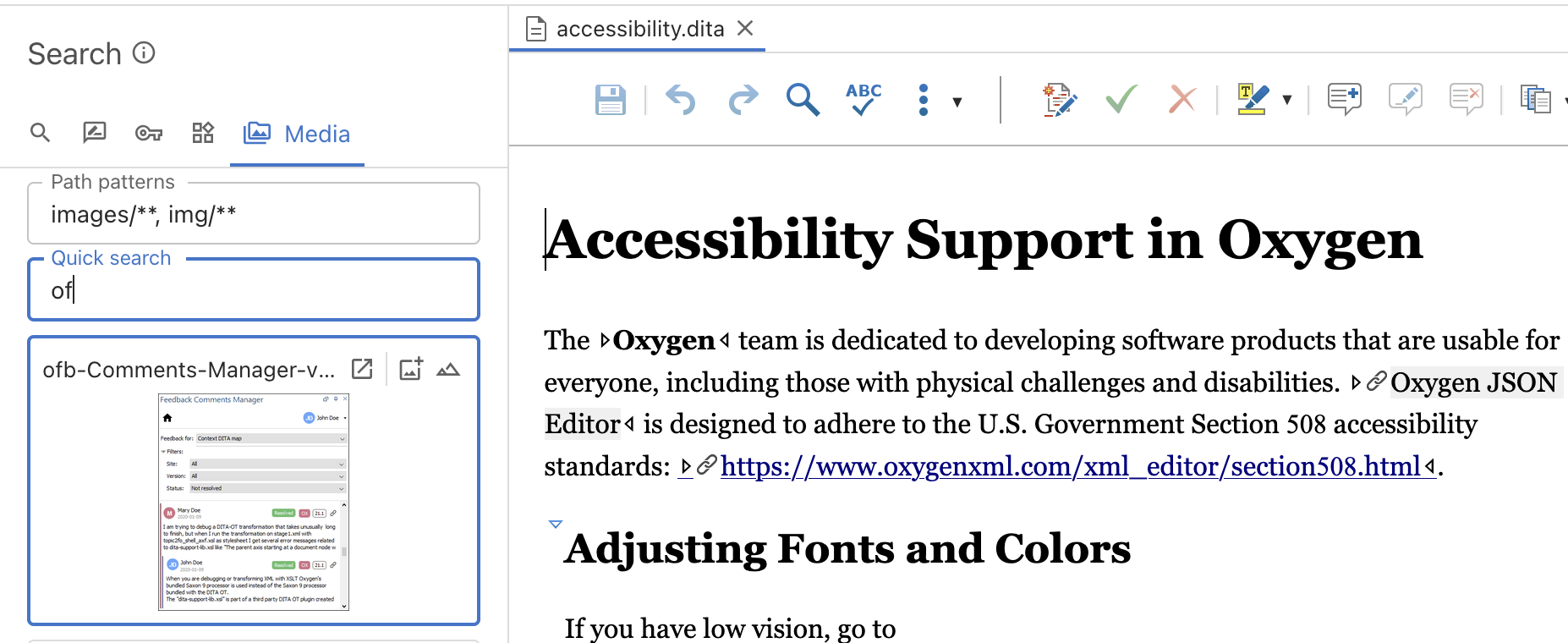
Task: Select the Media tab
Action: [297, 134]
